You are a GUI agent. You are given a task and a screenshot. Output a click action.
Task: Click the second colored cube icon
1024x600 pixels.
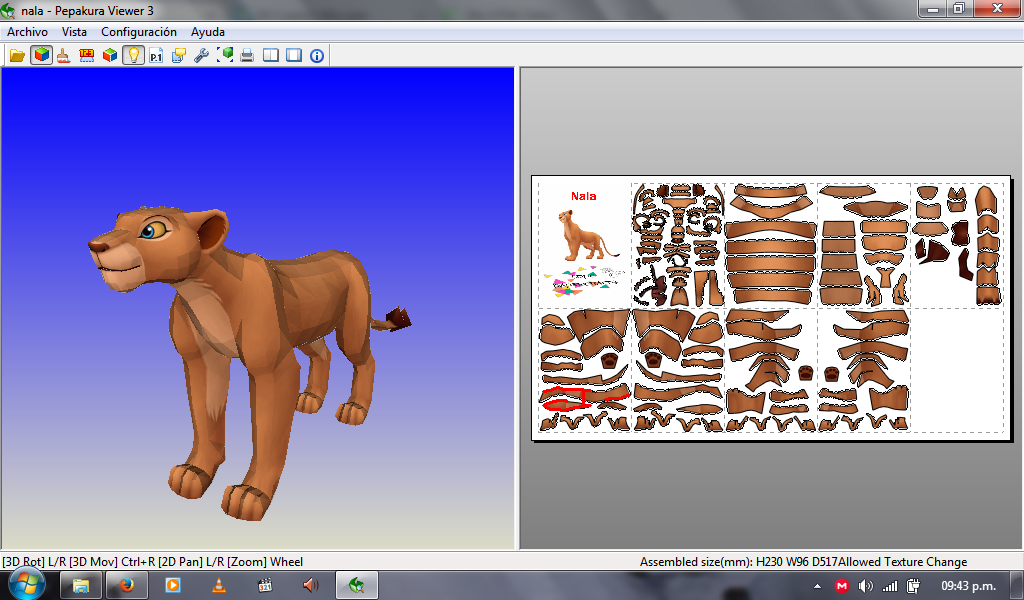pos(110,55)
